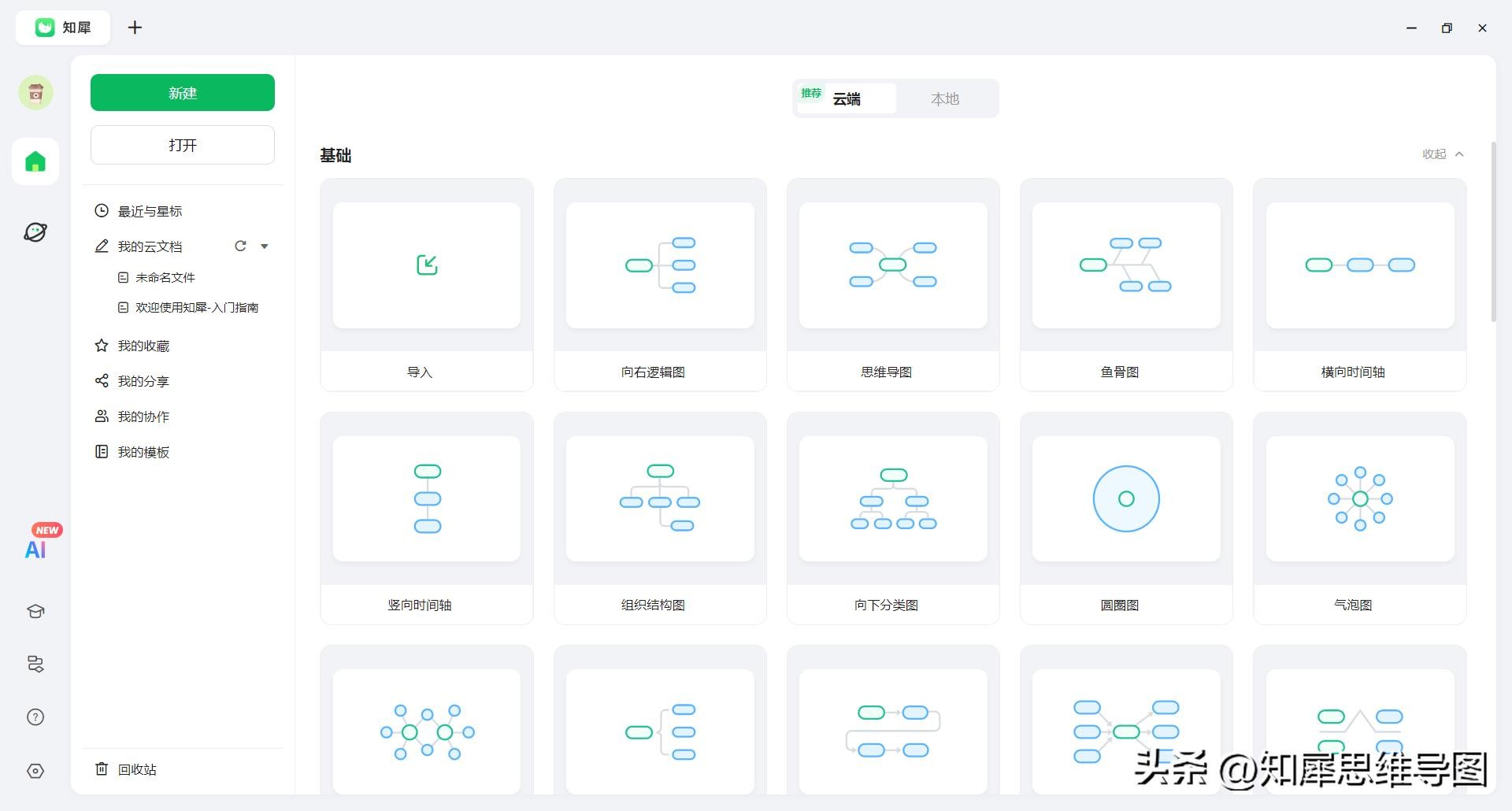This screenshot has width=1512, height=811.
Task: Open 最近与星标 in the sidebar
Action: coord(150,211)
